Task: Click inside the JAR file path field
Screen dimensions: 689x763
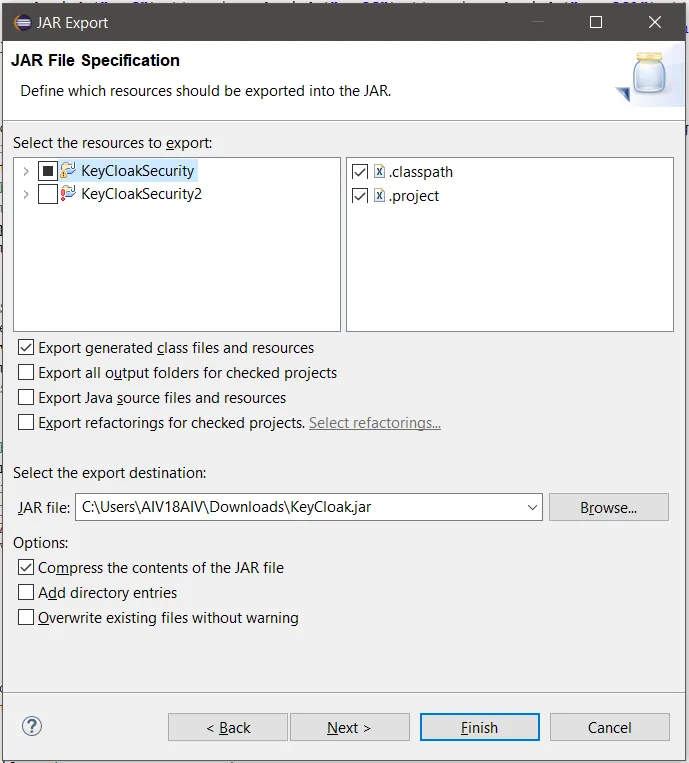Action: [x=300, y=507]
